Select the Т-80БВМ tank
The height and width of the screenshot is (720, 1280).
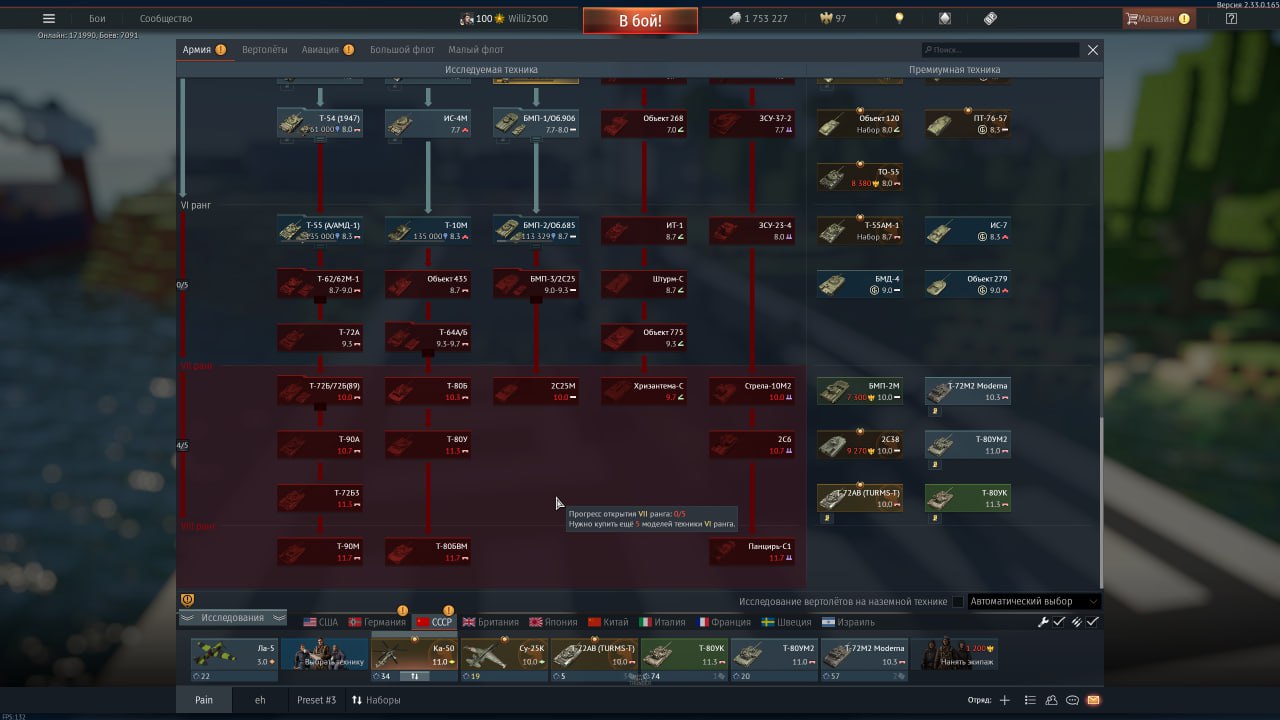pyautogui.click(x=428, y=551)
